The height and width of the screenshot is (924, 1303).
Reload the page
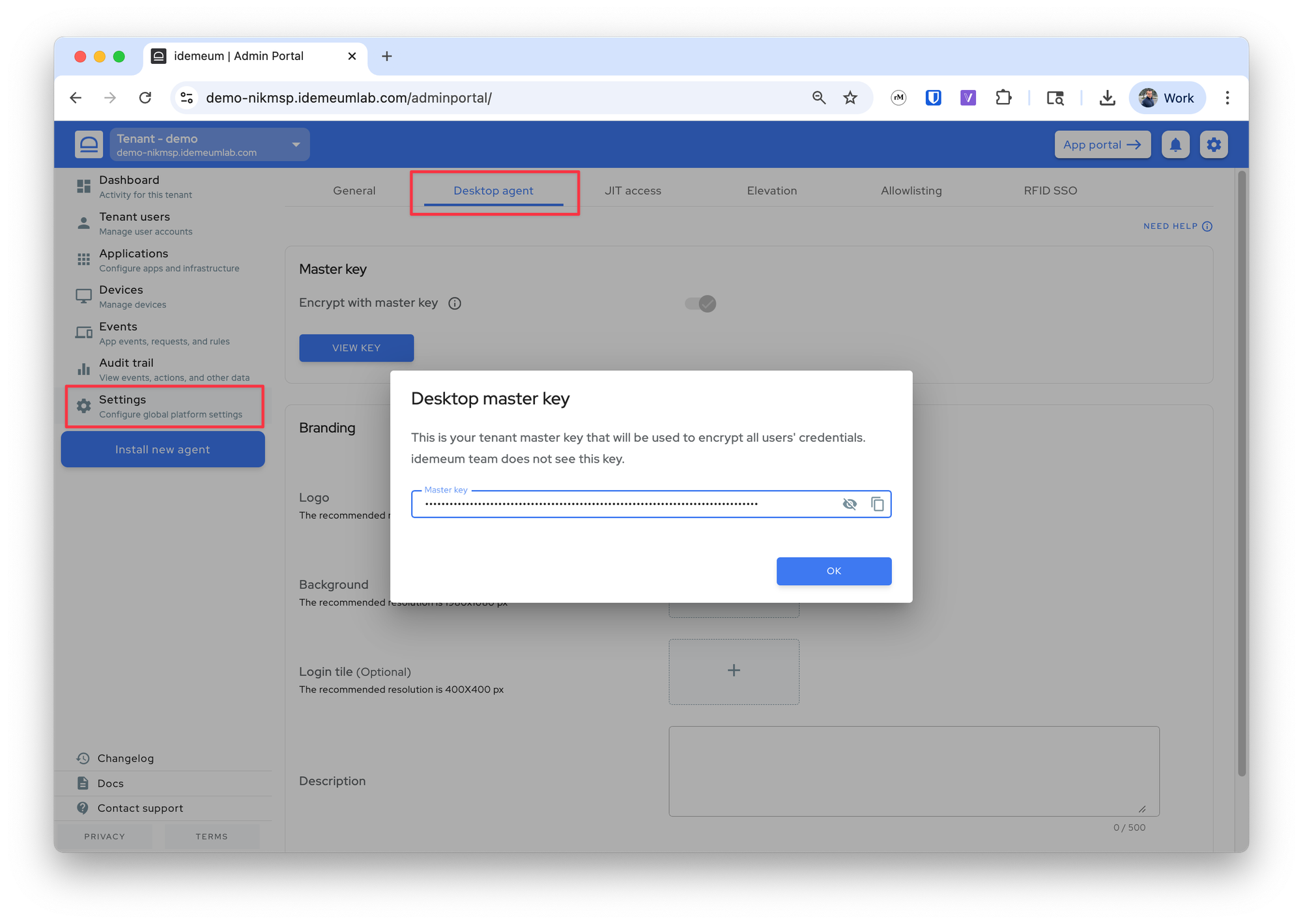tap(145, 98)
